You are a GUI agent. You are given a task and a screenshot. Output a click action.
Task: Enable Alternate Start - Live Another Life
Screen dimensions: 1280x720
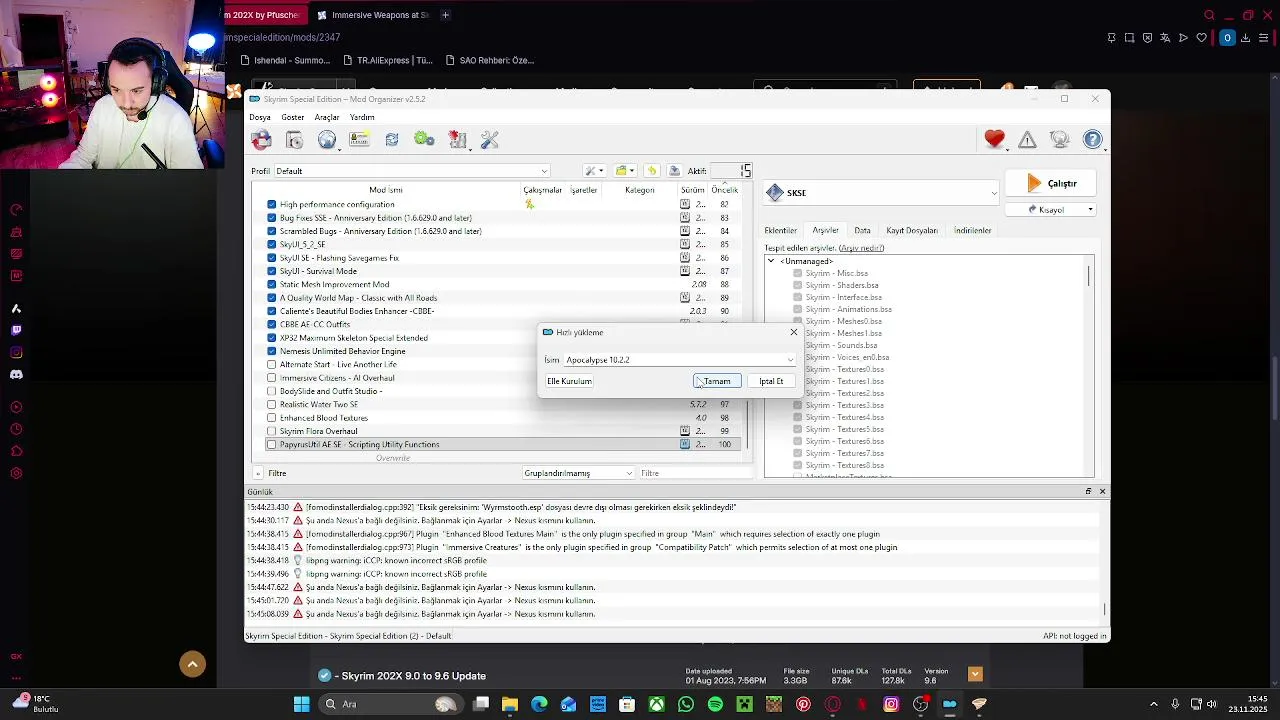271,364
